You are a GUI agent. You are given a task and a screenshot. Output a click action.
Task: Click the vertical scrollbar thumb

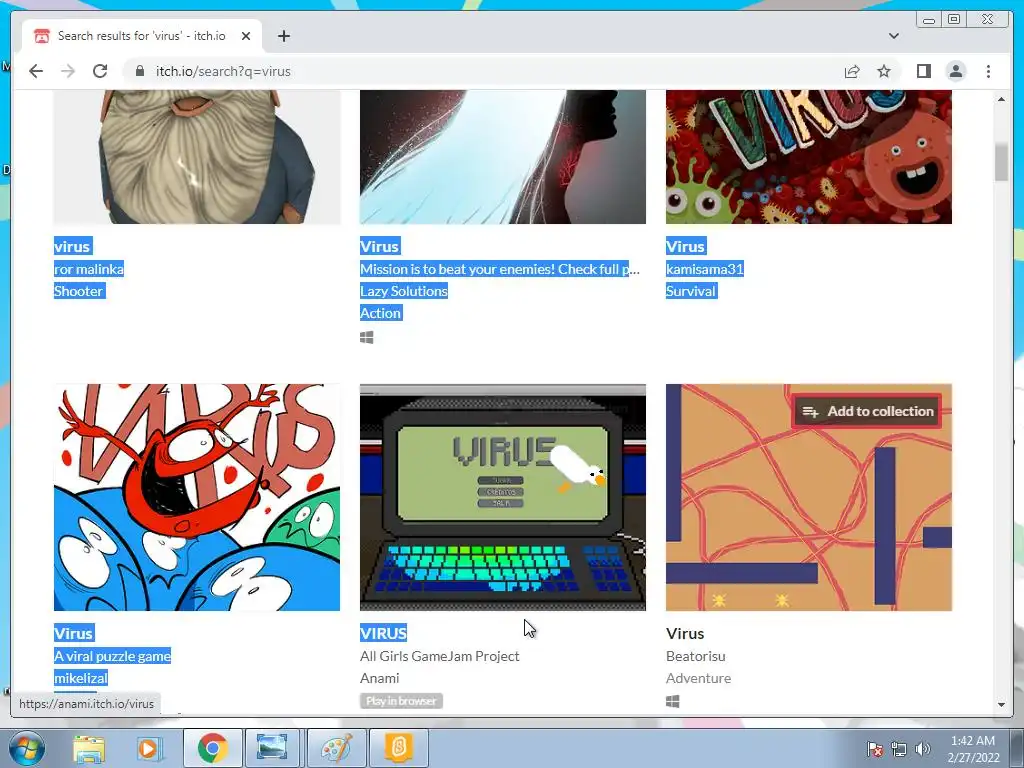point(1001,162)
